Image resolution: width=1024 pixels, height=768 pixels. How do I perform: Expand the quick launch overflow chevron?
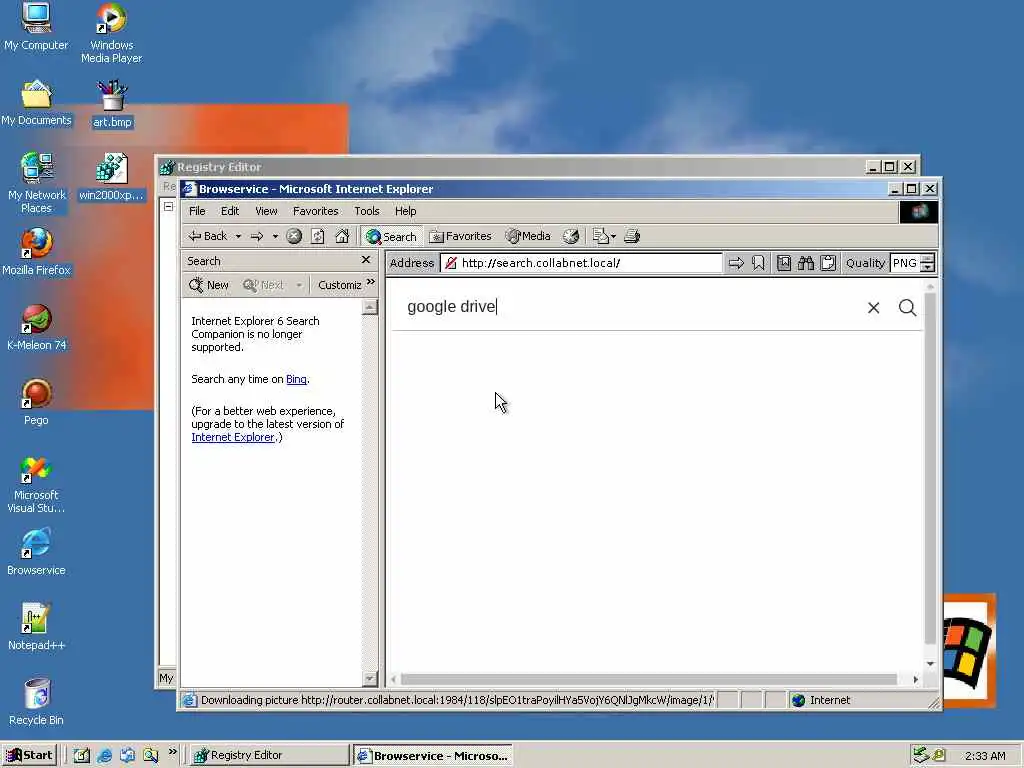pos(172,752)
